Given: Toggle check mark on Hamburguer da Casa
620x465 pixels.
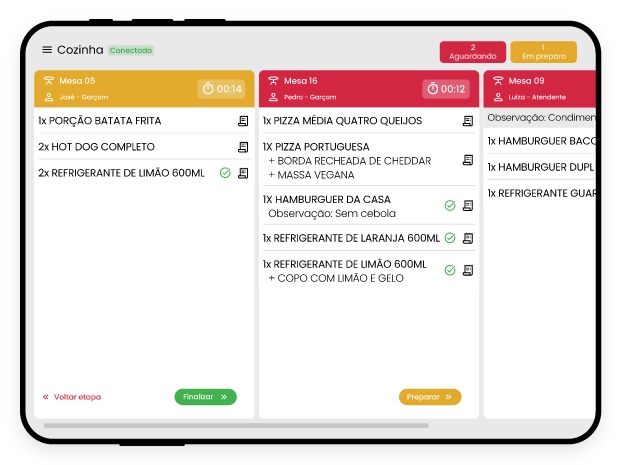Looking at the screenshot, I should click(x=450, y=206).
